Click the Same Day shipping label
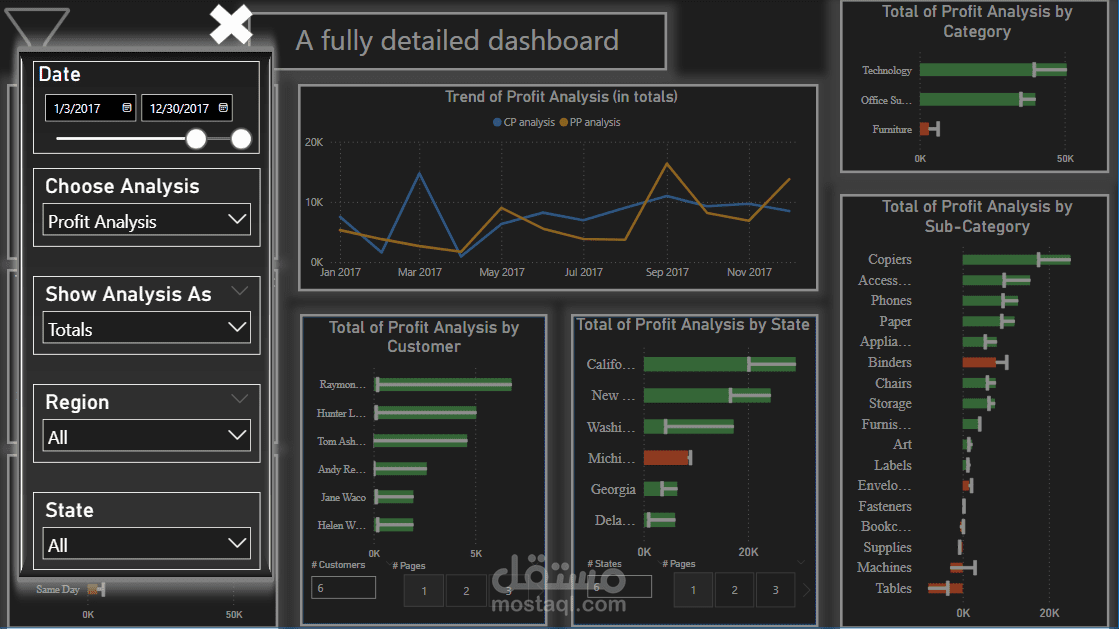 tap(58, 590)
